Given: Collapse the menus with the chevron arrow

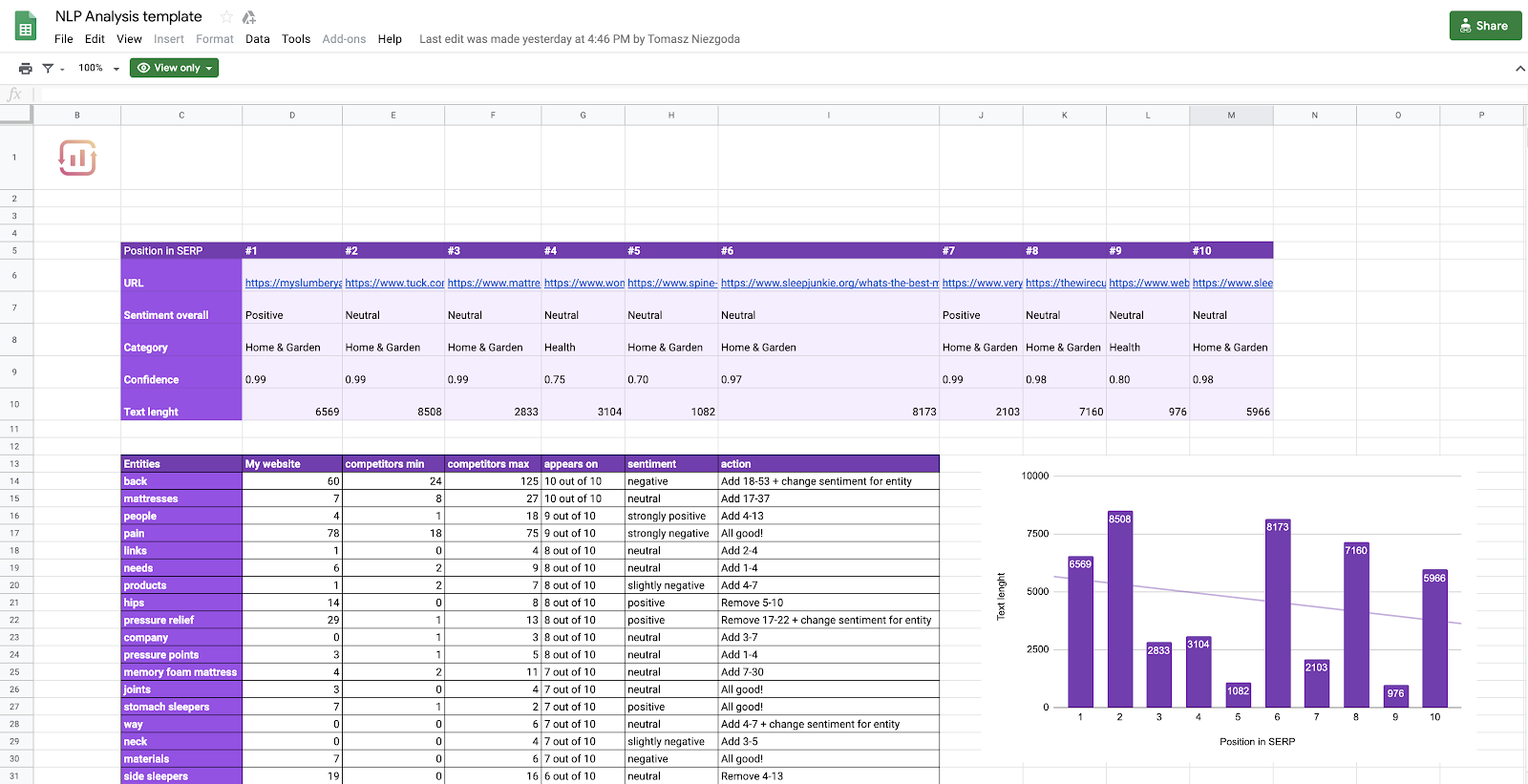Looking at the screenshot, I should (1519, 68).
